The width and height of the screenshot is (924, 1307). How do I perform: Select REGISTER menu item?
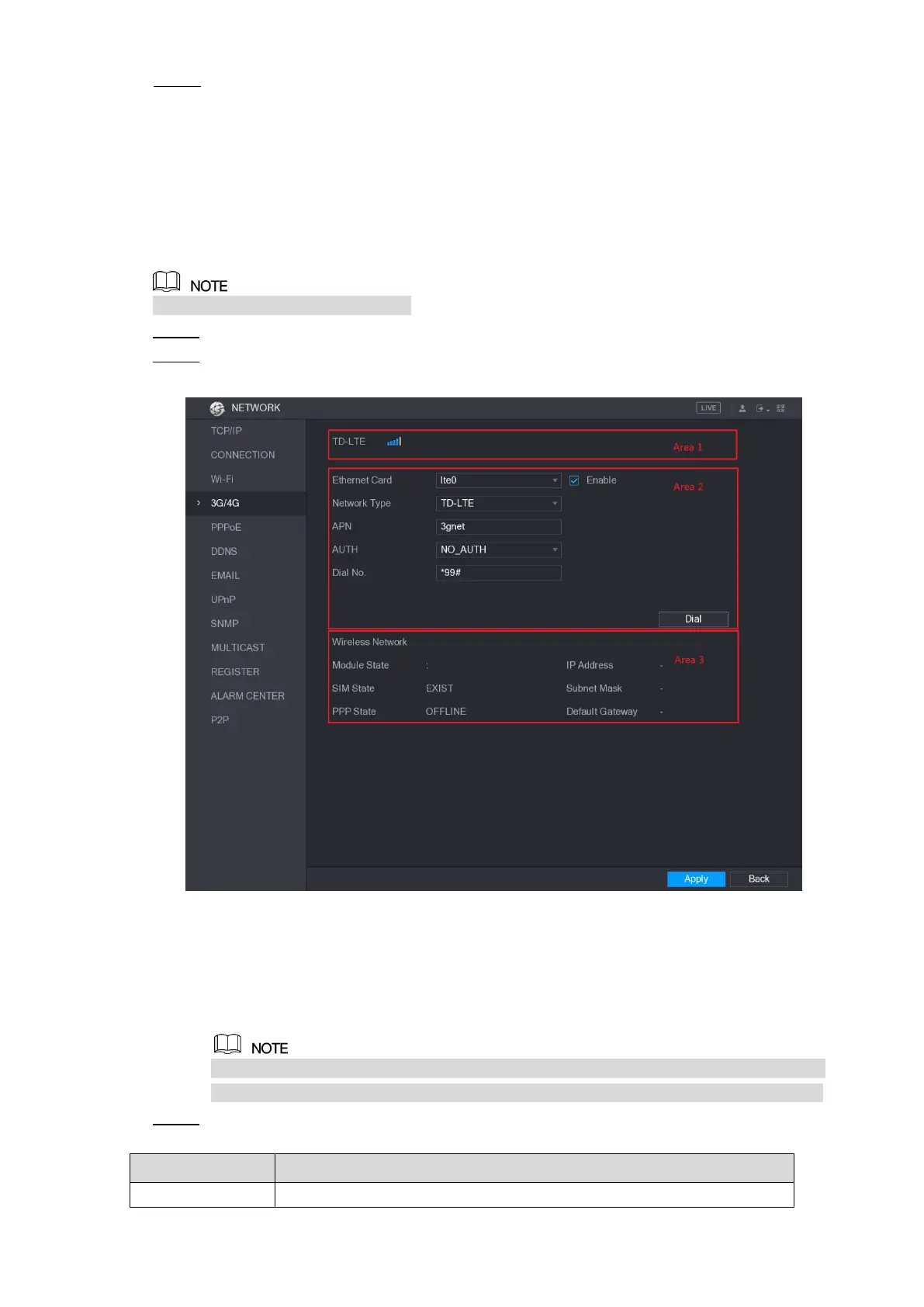pyautogui.click(x=235, y=672)
